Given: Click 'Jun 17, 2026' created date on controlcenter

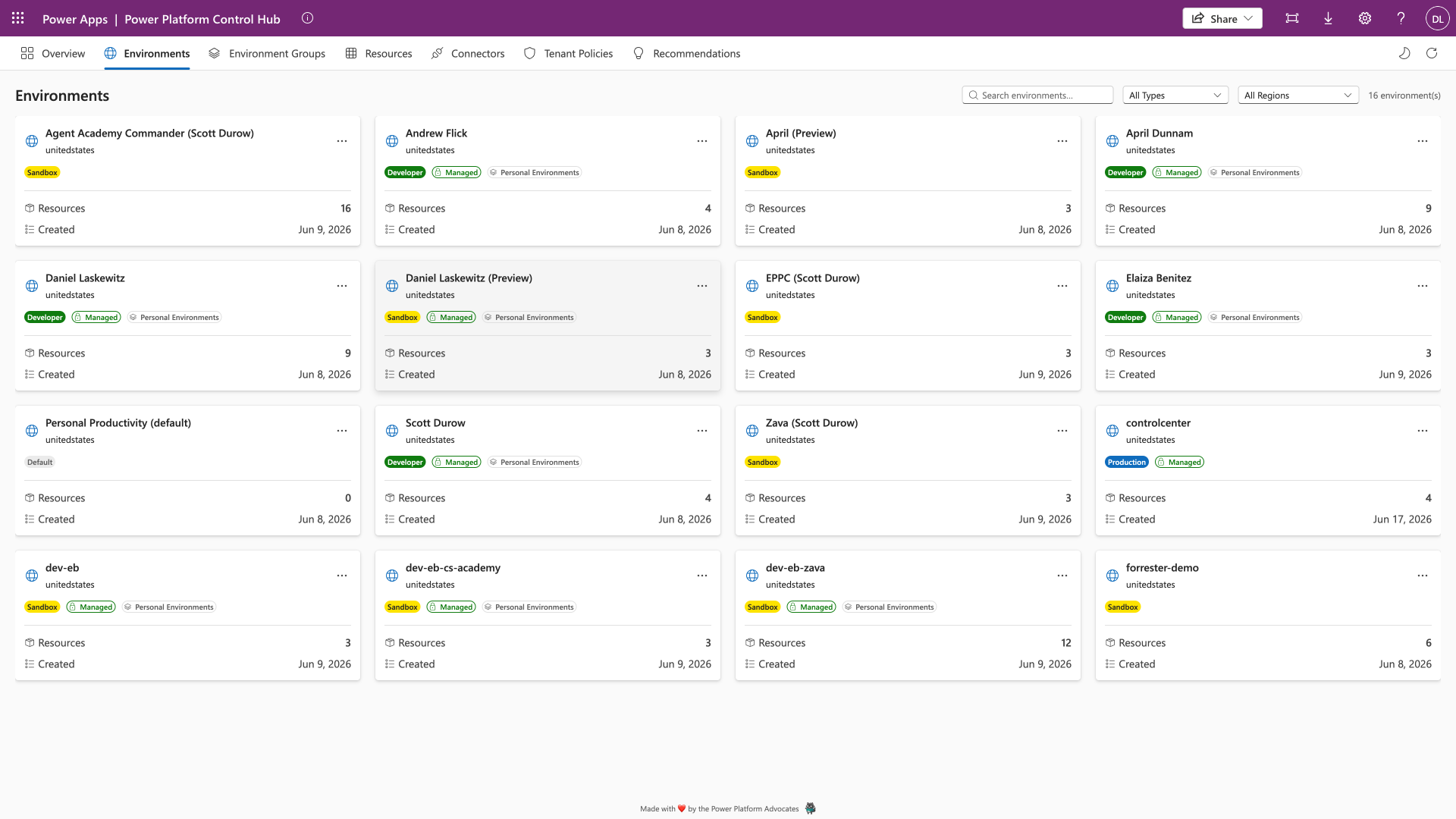Looking at the screenshot, I should point(1402,519).
